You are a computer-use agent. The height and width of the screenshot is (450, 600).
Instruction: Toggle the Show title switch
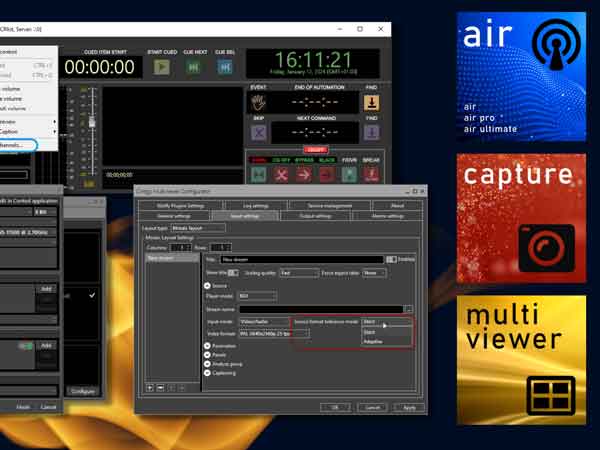coord(233,273)
